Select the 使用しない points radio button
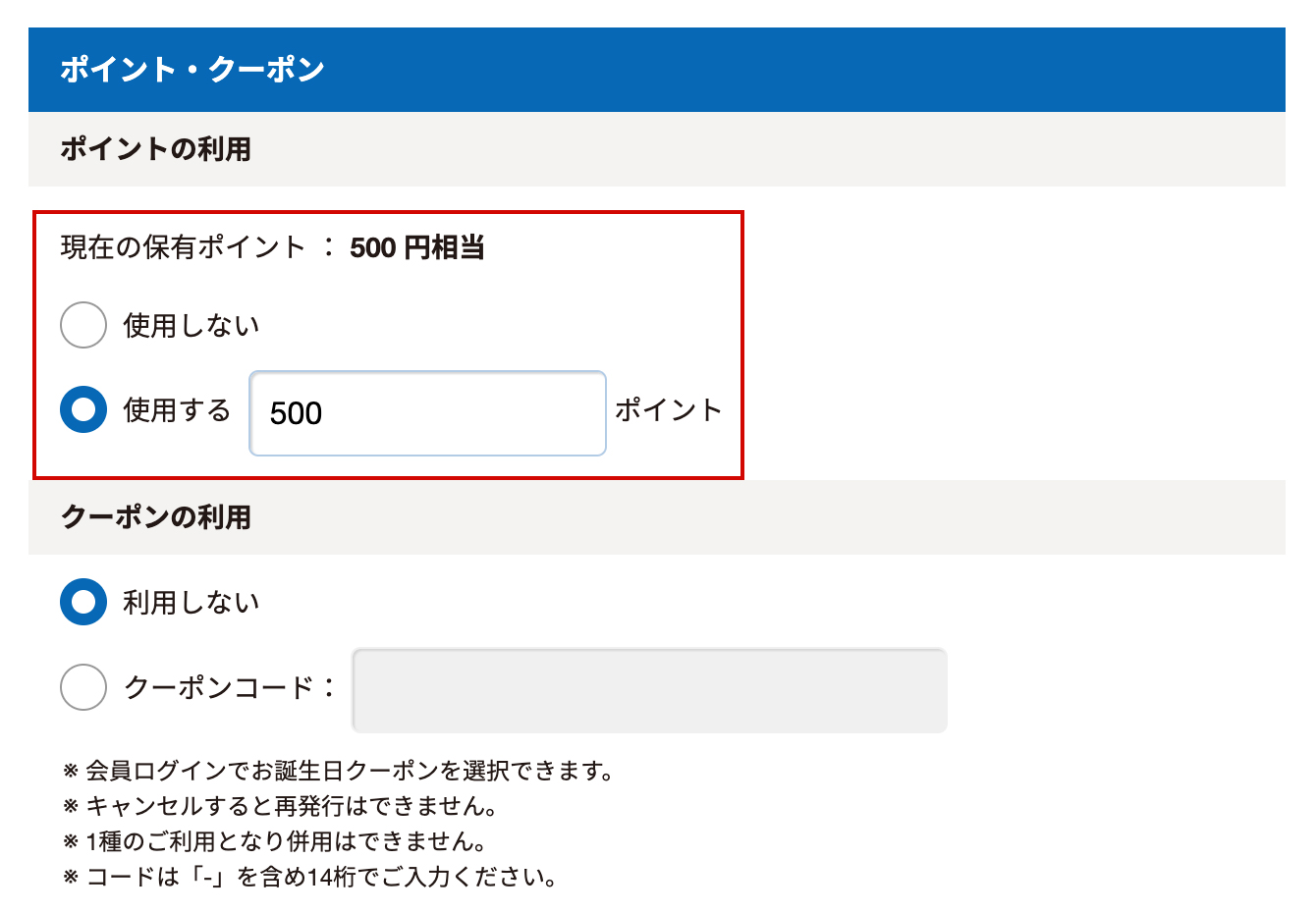This screenshot has height=913, width=1316. pos(83,325)
